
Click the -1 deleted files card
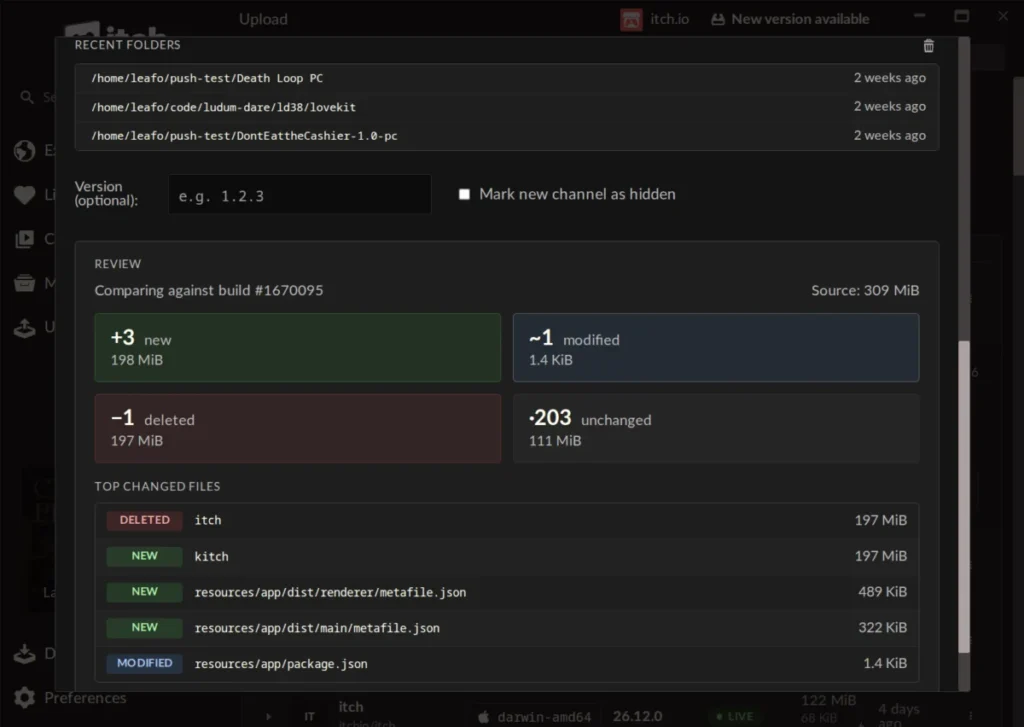(298, 428)
